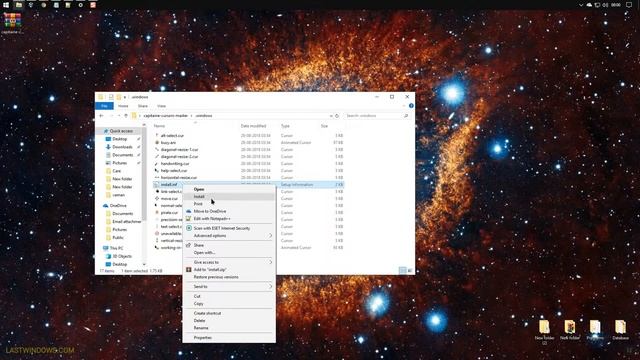640x360 pixels.
Task: Expand Advanced options submenu
Action: click(229, 236)
